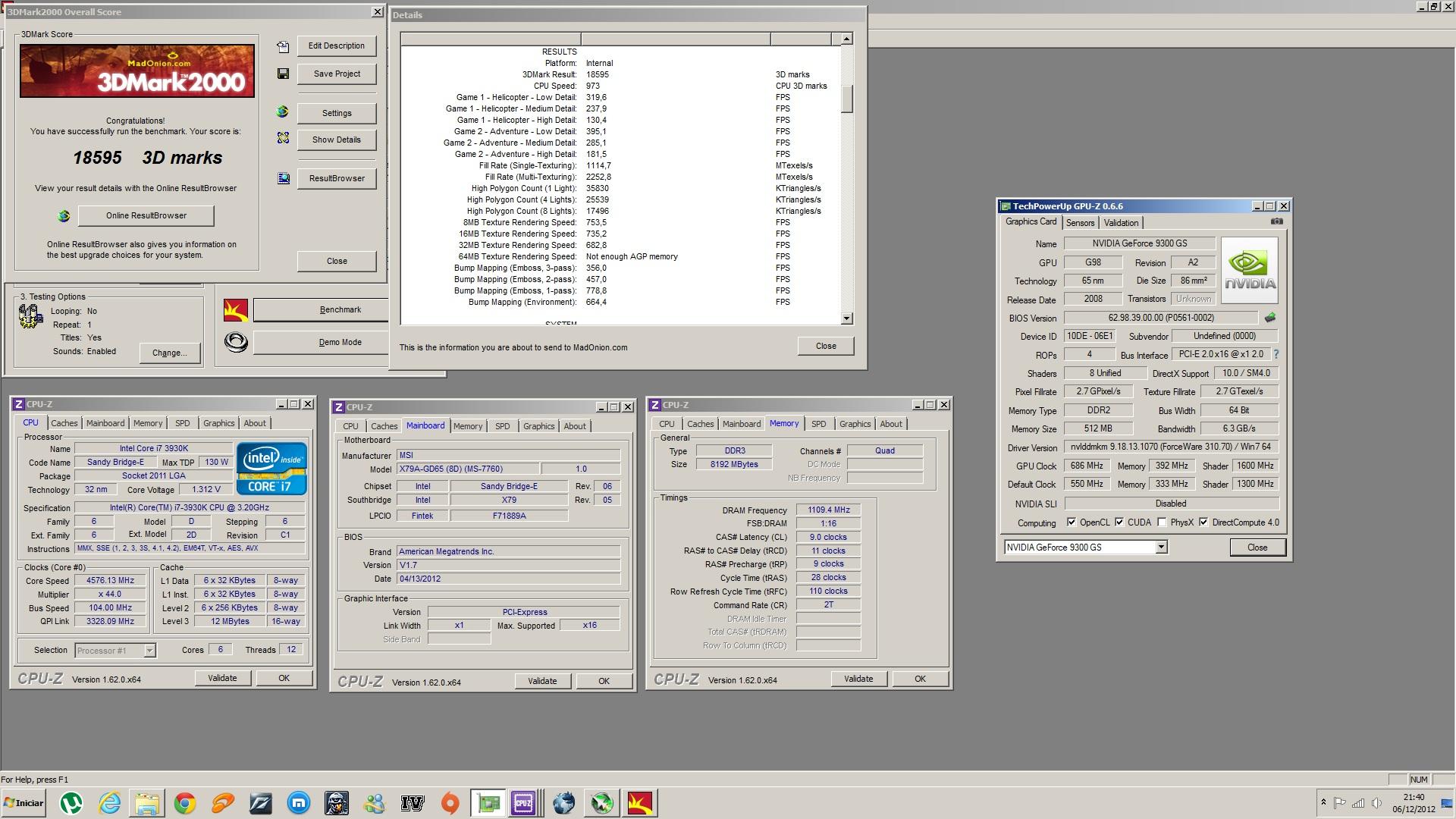This screenshot has height=819, width=1456.
Task: Open Need for Speed taskbar icon
Action: [x=261, y=803]
